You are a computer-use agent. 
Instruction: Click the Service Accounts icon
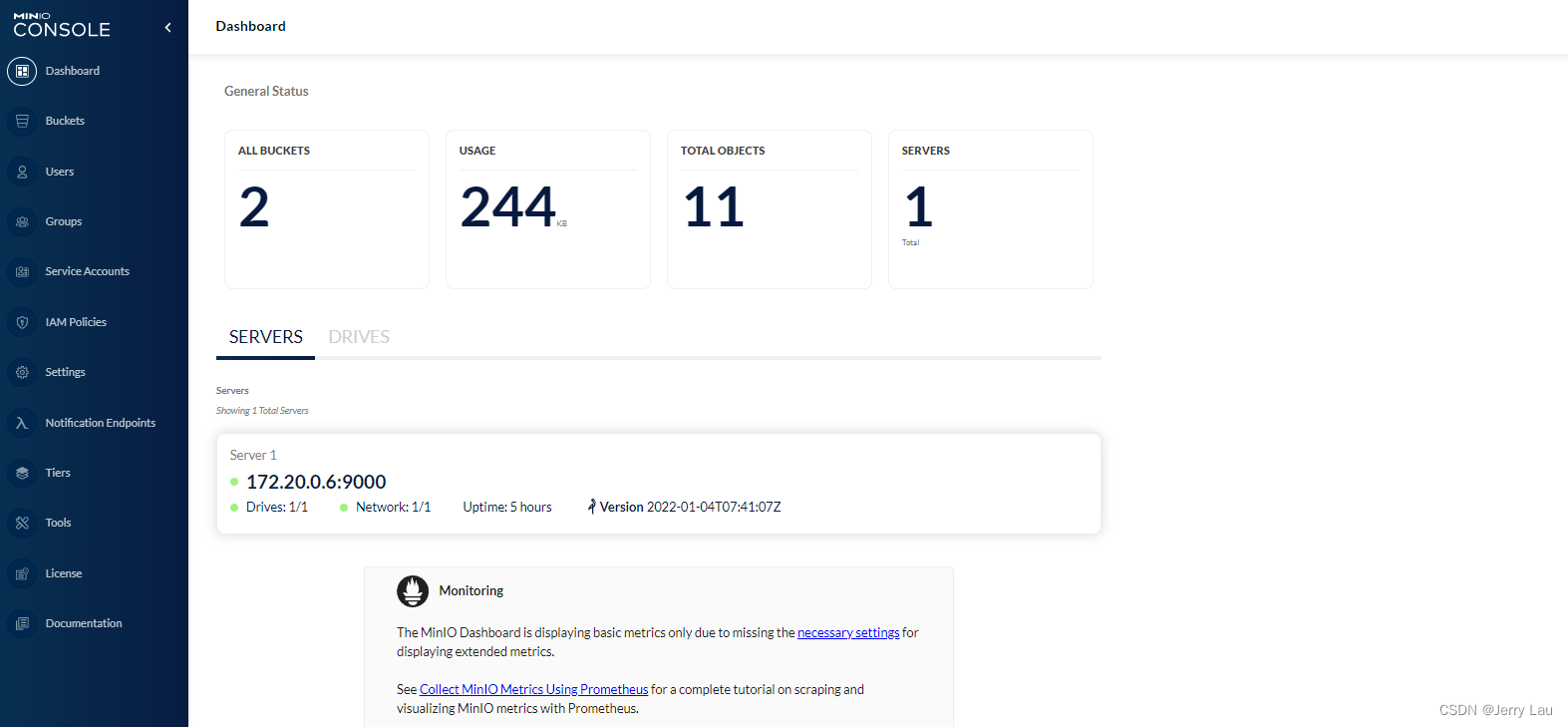22,271
